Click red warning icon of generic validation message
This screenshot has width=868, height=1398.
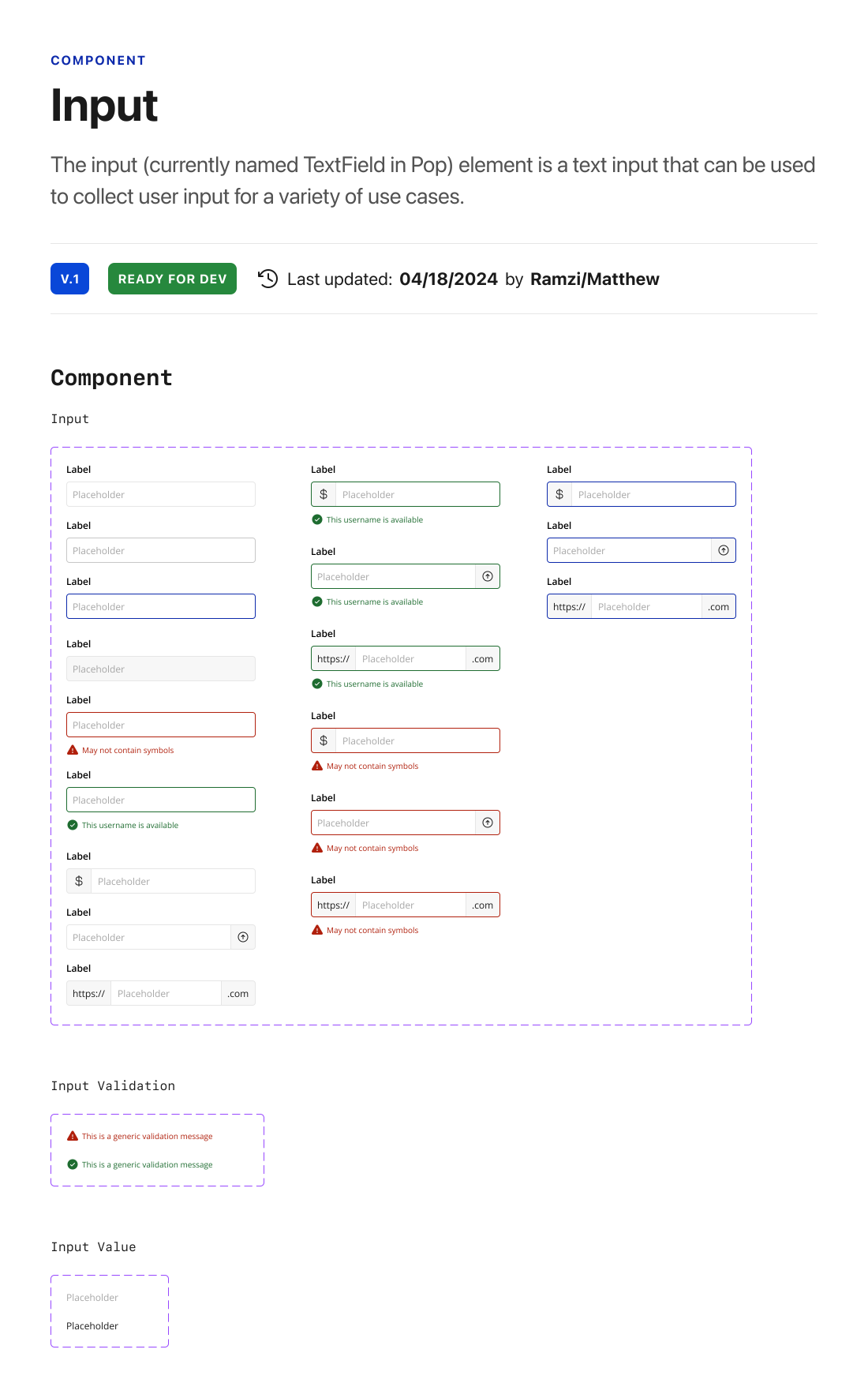tap(73, 1136)
